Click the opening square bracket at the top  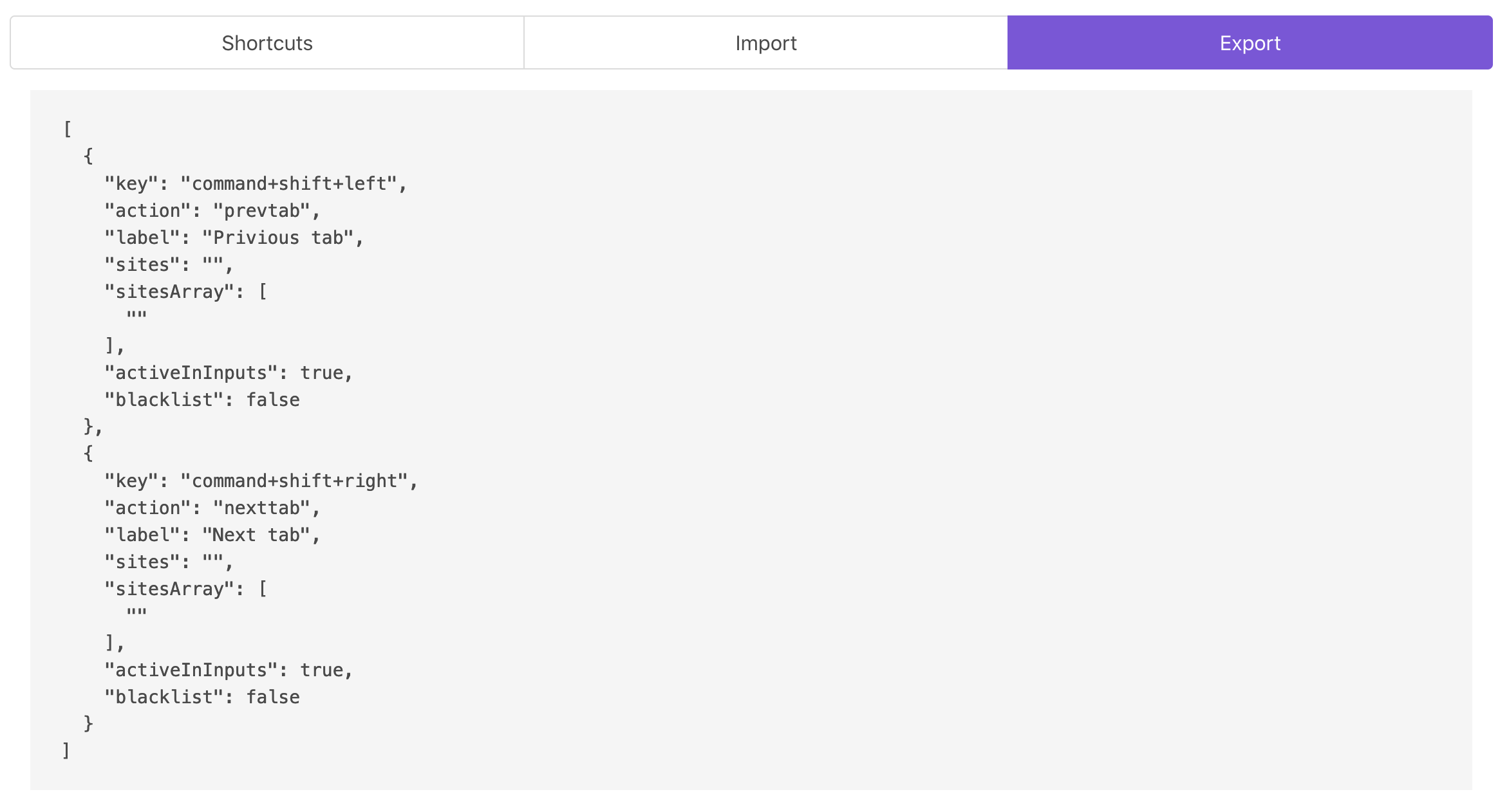pos(67,129)
